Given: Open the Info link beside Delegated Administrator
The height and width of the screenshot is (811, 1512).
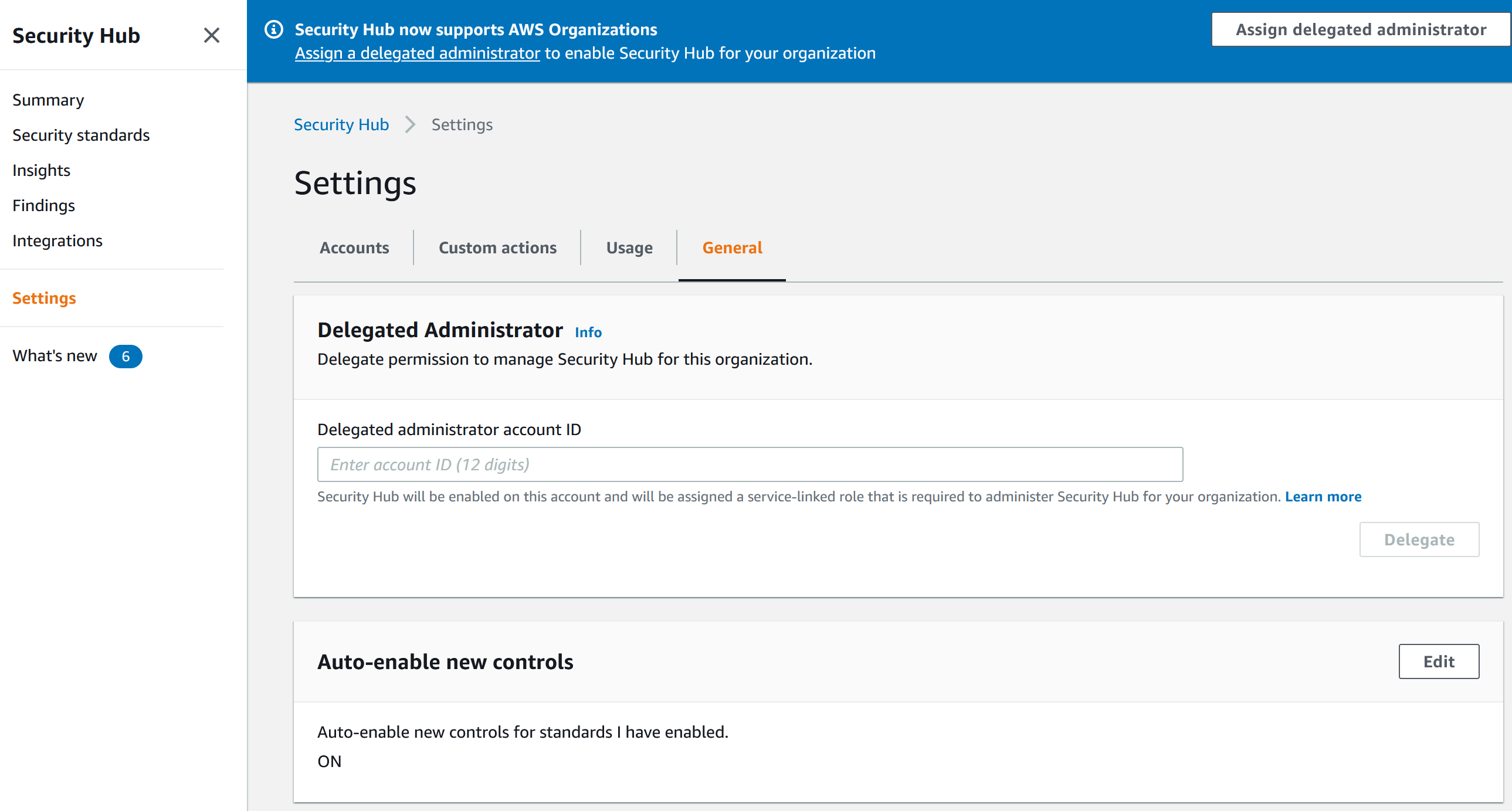Looking at the screenshot, I should coord(588,332).
